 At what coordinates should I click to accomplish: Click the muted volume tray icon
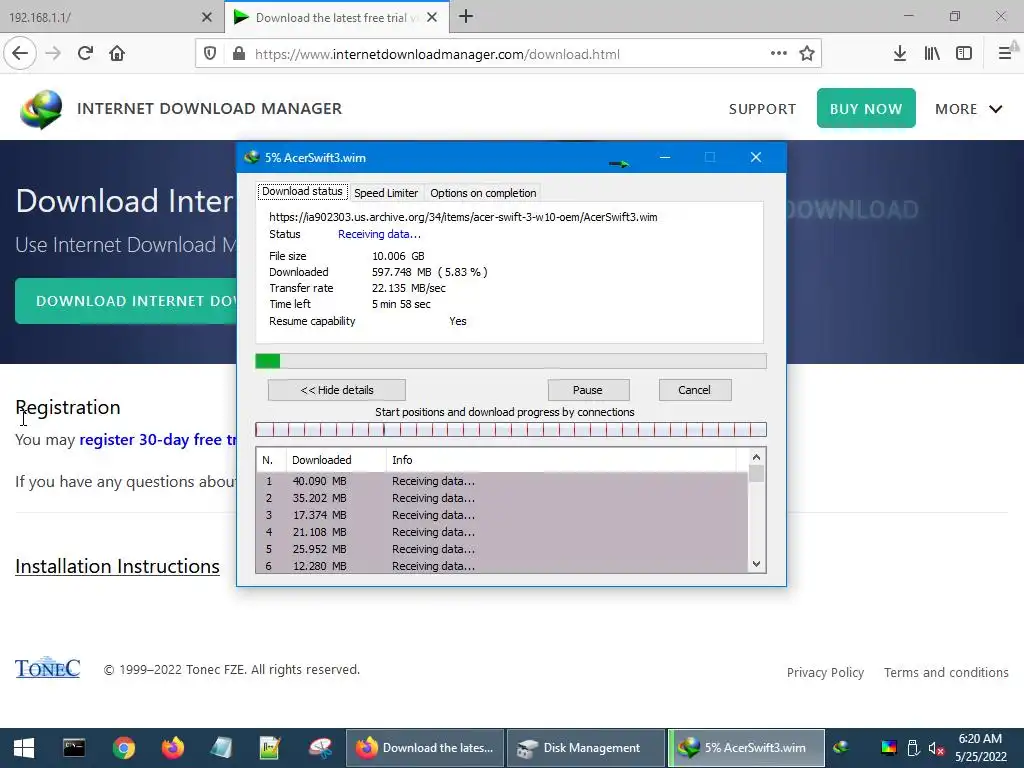pyautogui.click(x=936, y=748)
